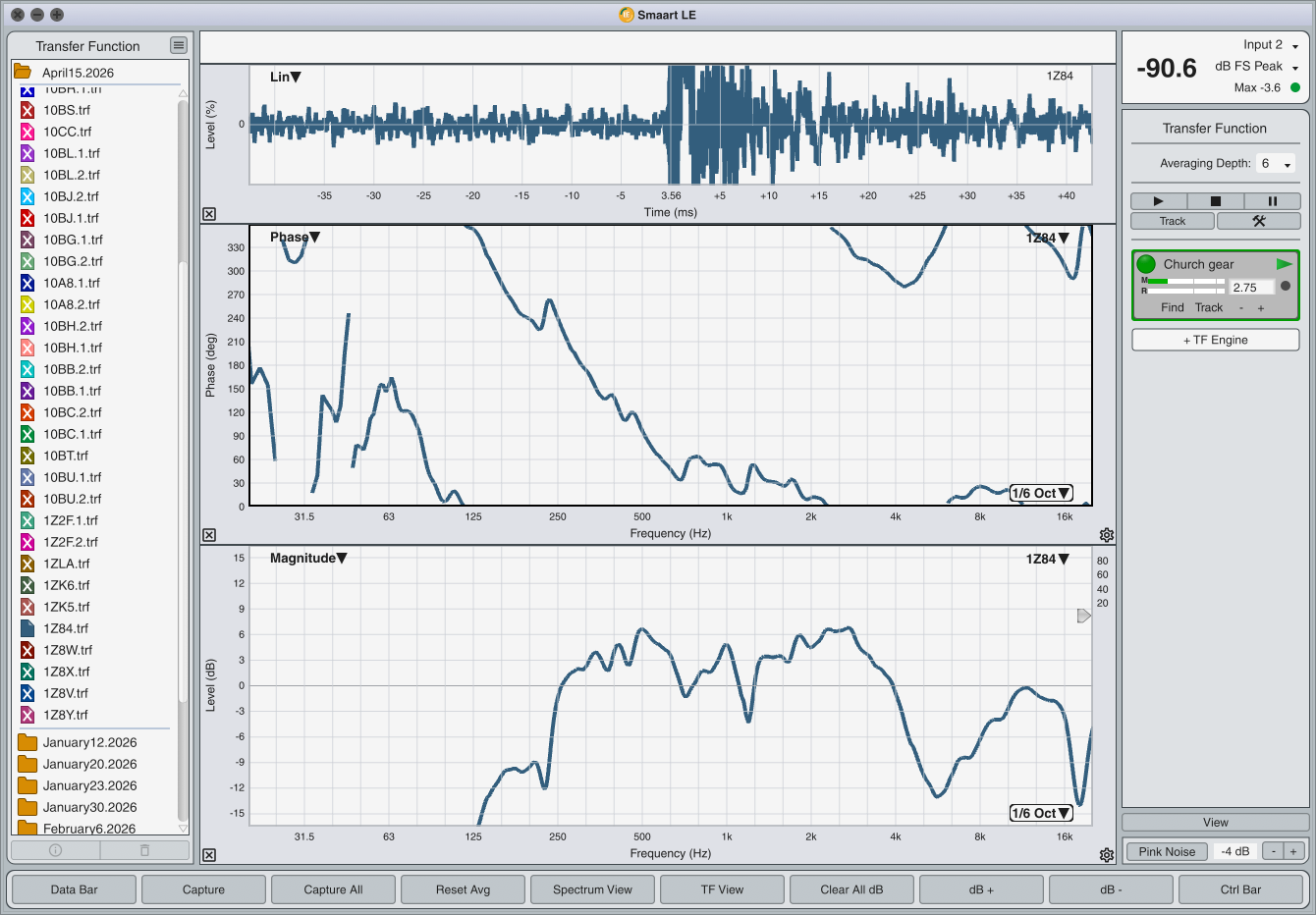Toggle the Church gear green enable indicator
1316x915 pixels.
pos(1146,264)
